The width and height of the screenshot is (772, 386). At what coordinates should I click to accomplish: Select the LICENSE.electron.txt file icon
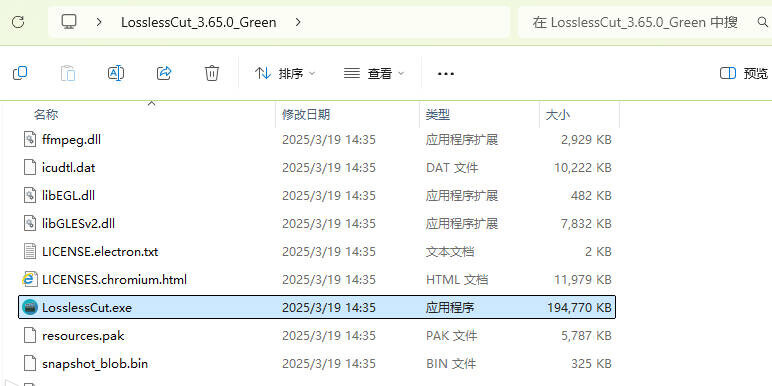click(30, 252)
